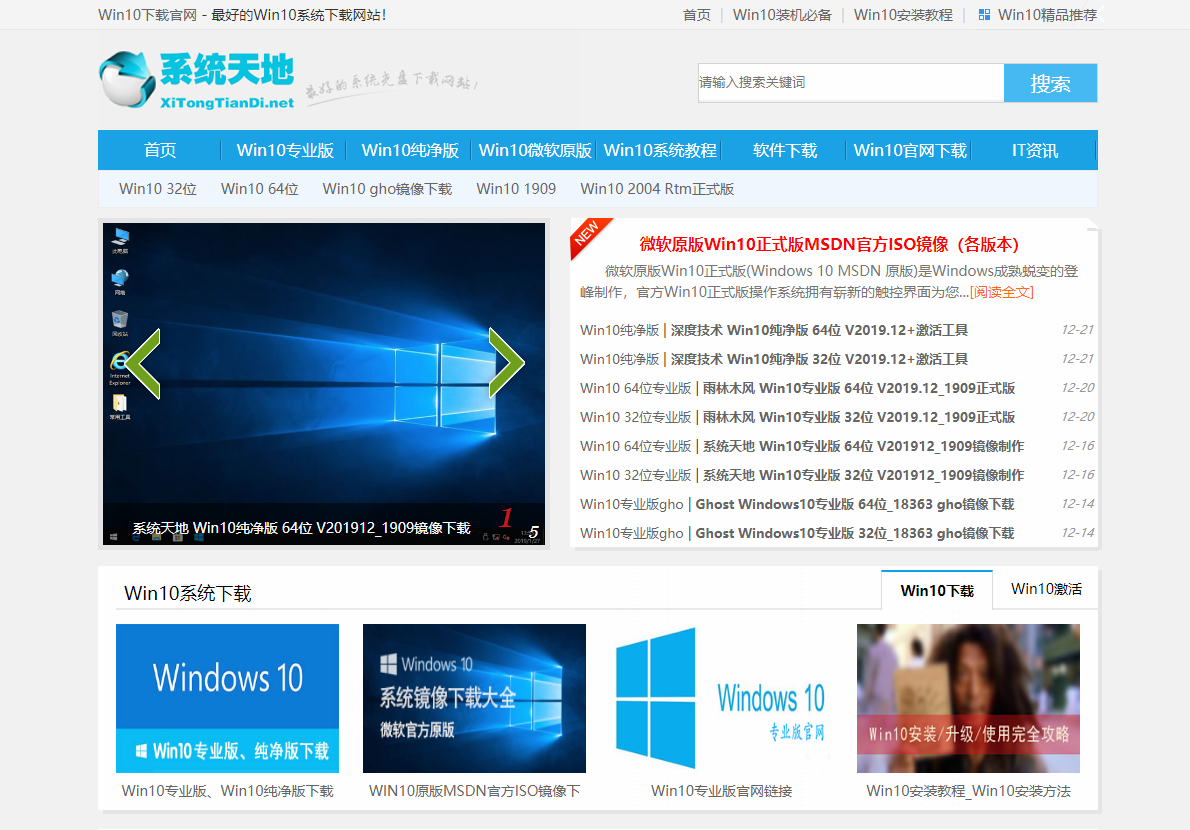Click the Win10精品推荐 top link
The image size is (1190, 830).
click(x=1047, y=14)
